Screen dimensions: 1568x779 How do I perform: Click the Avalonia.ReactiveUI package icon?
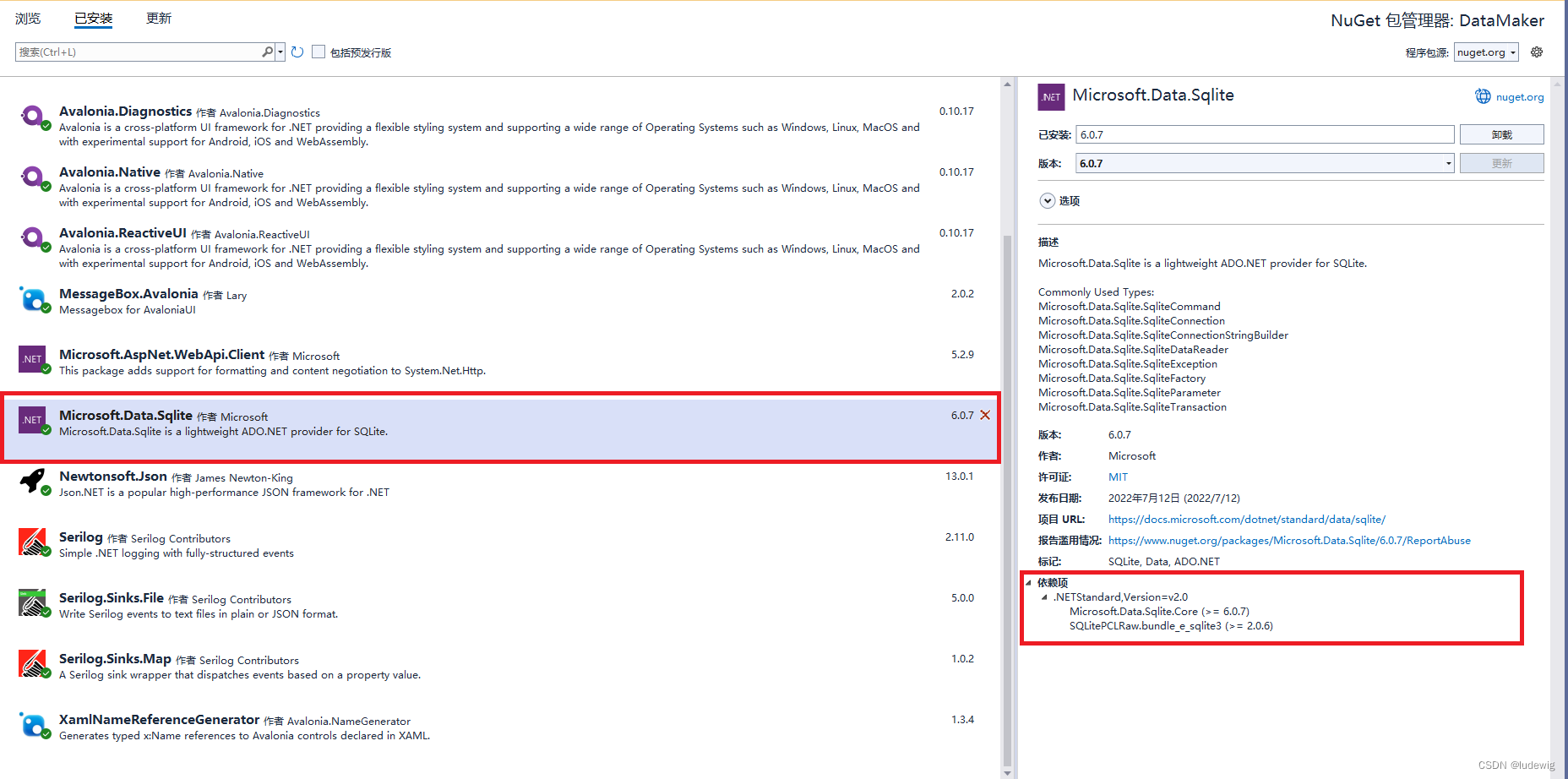34,238
